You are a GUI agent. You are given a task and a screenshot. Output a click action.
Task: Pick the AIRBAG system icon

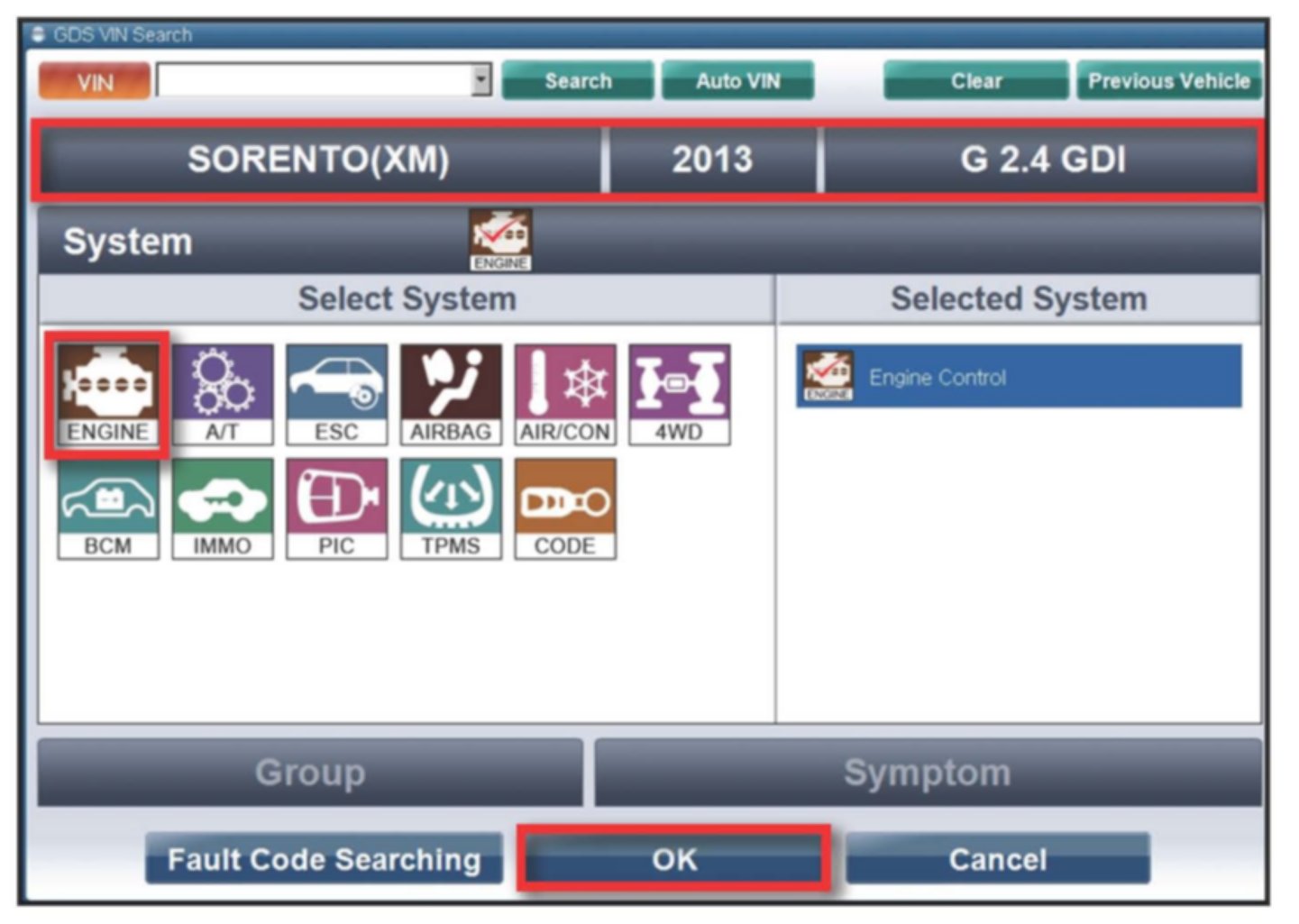pos(451,394)
